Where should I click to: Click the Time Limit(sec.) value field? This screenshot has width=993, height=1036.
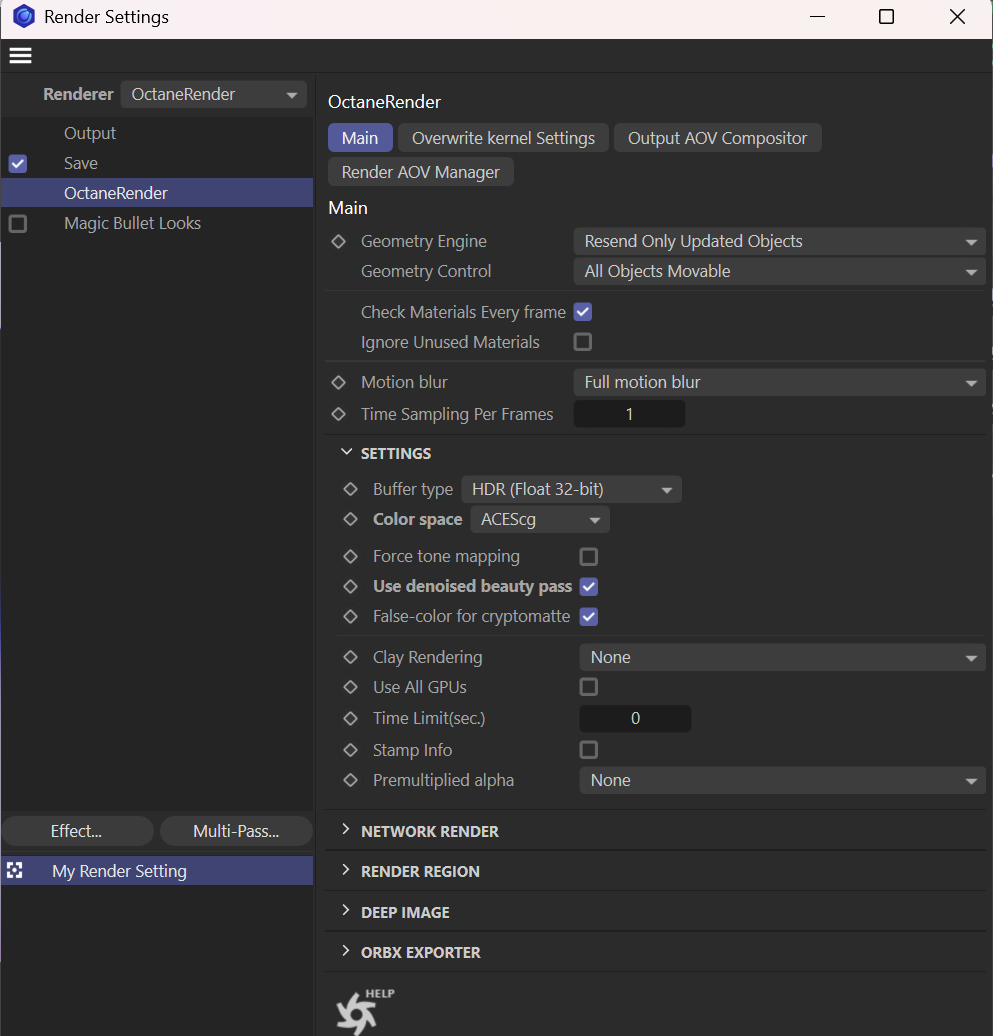pos(635,719)
